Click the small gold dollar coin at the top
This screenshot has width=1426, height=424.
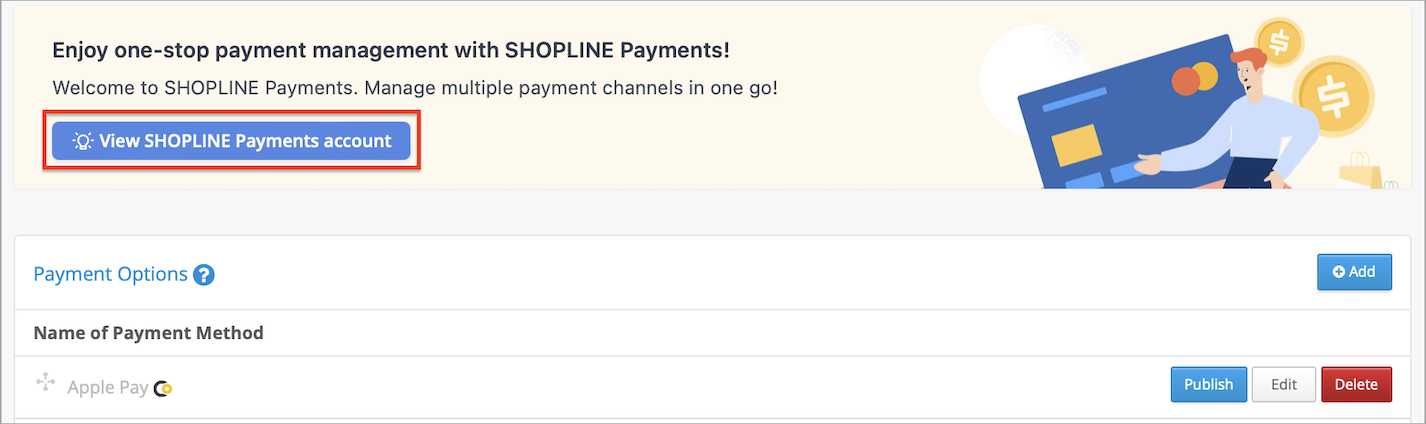(1279, 42)
